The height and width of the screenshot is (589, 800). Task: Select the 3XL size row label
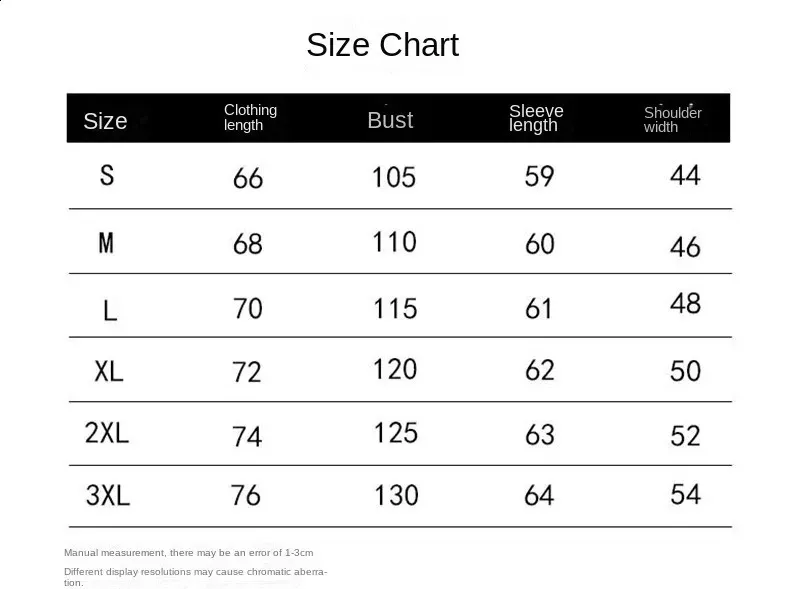(x=107, y=495)
